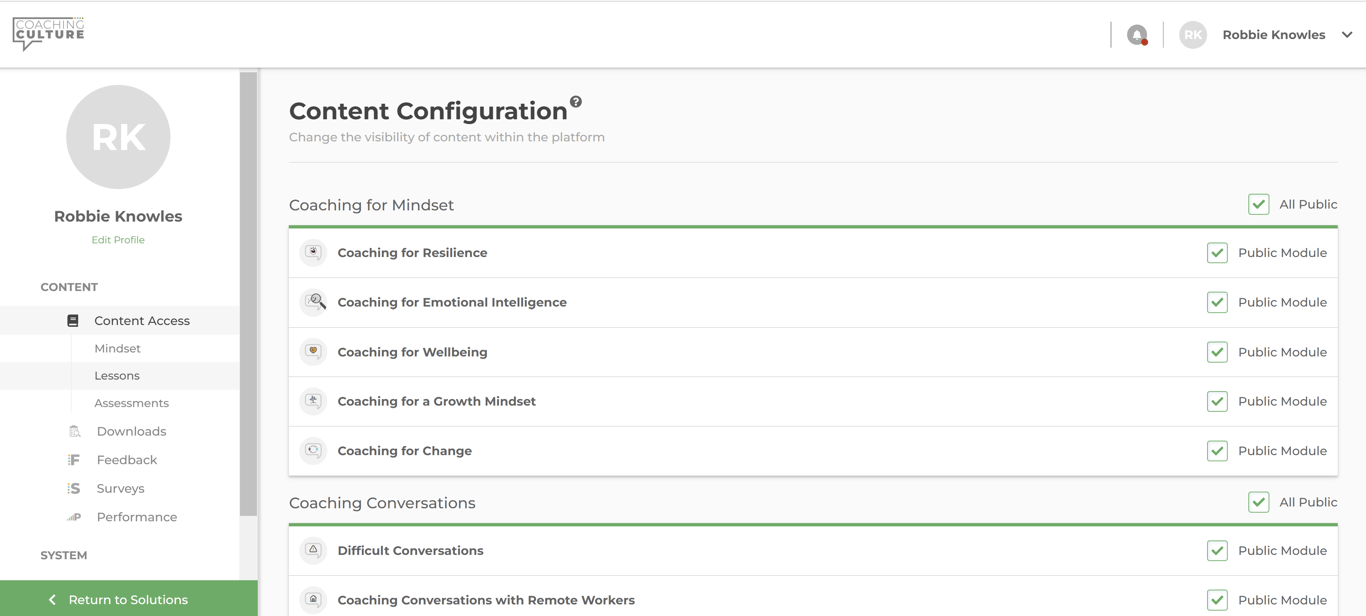Toggle Public Module for Coaching for Change
1366x616 pixels.
click(1217, 451)
